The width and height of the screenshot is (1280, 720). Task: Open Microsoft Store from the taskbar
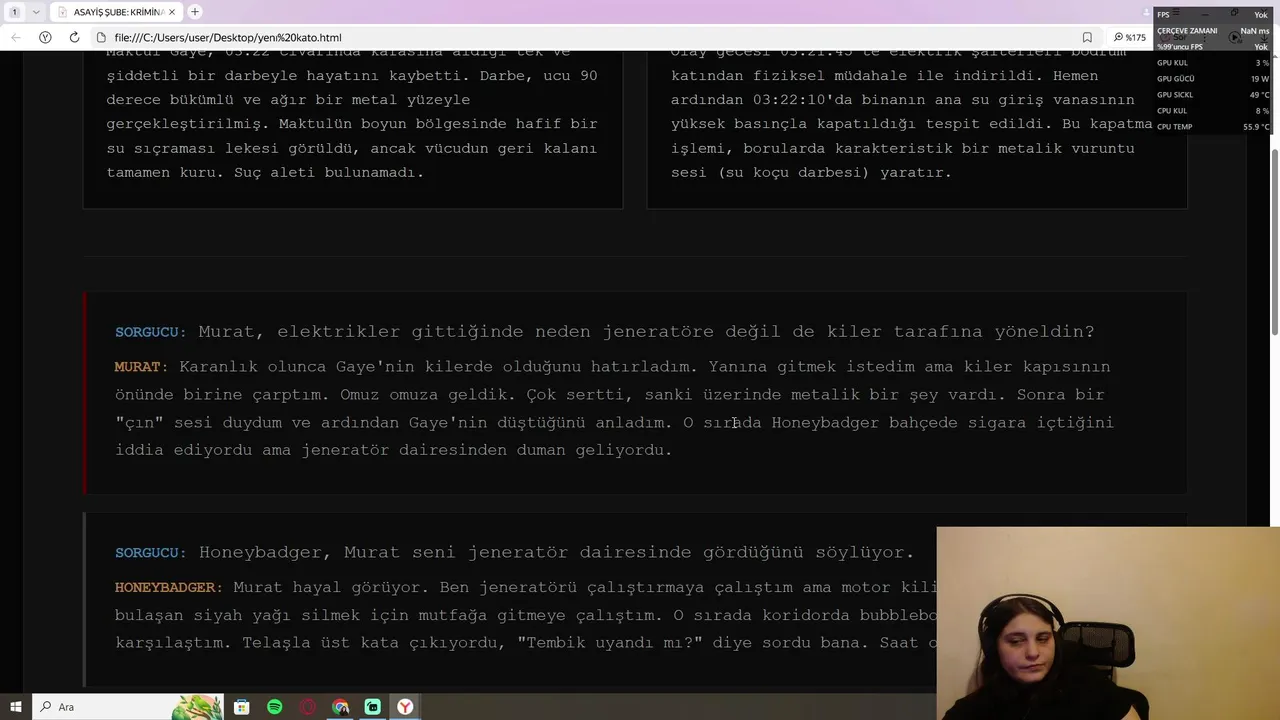coord(242,707)
